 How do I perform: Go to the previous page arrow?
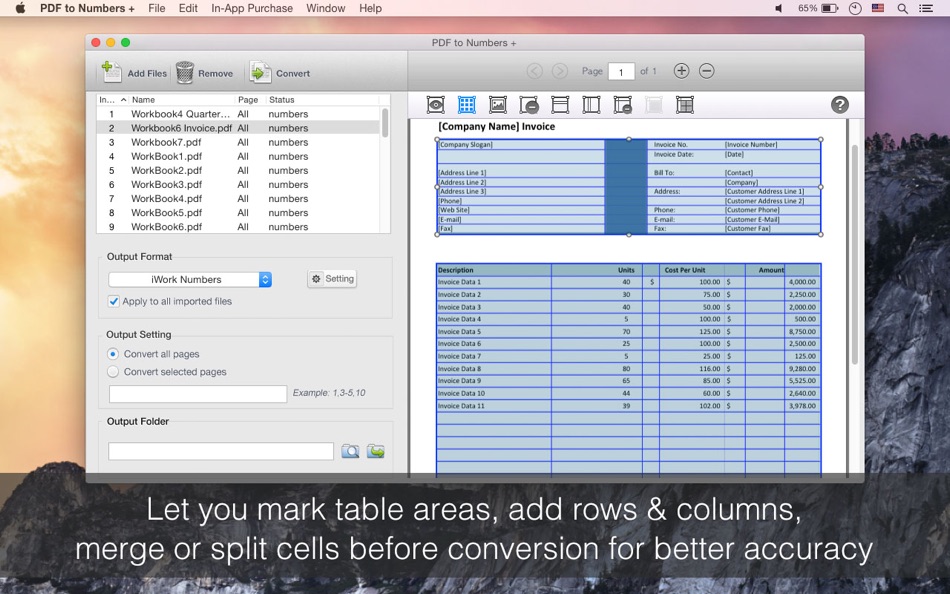[534, 71]
